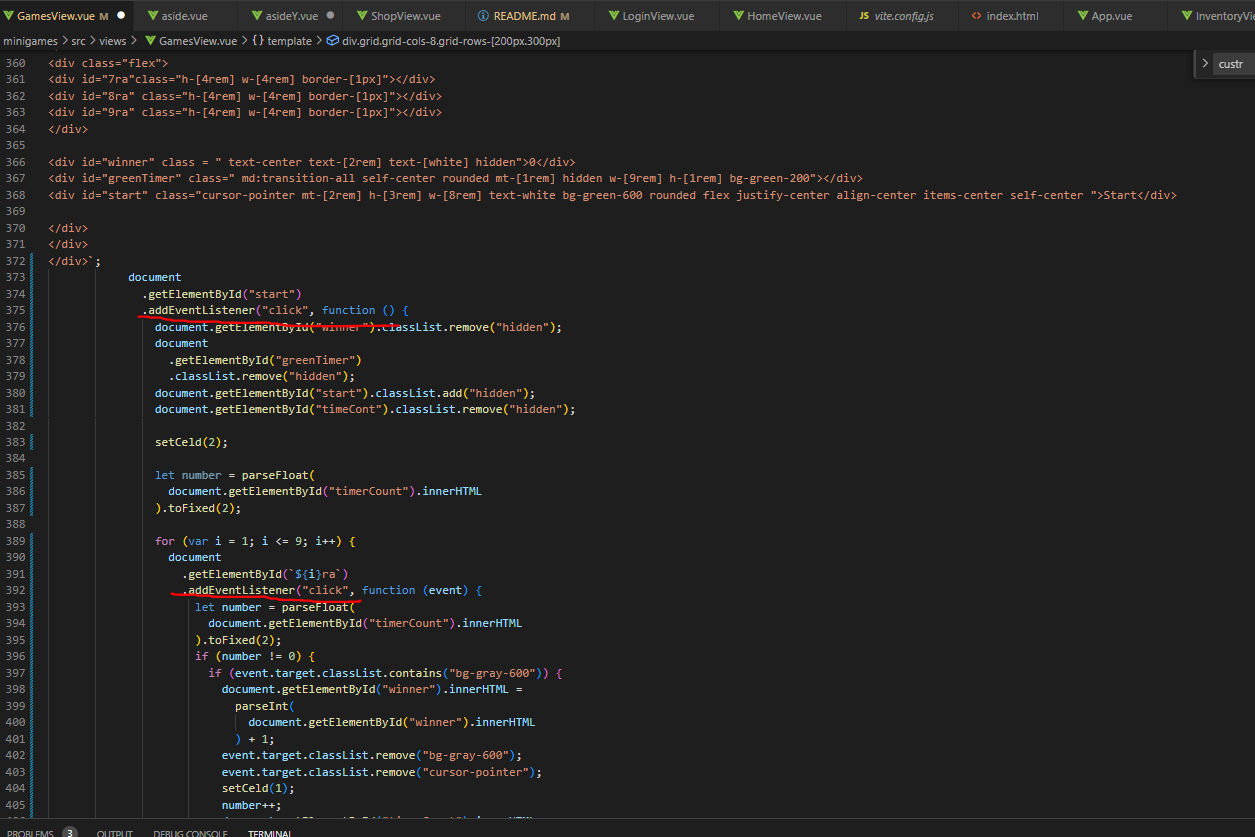Image resolution: width=1255 pixels, height=837 pixels.
Task: Switch to the TERMINAL panel tab
Action: pos(270,833)
